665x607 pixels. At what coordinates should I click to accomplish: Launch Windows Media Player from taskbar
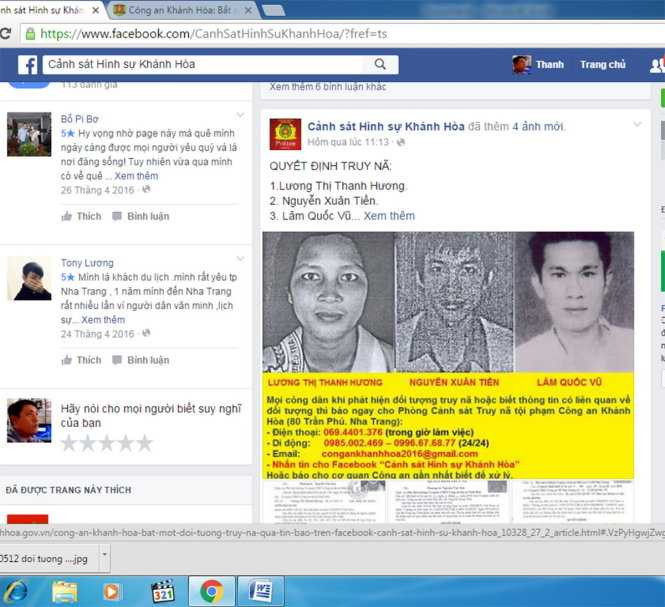(112, 591)
